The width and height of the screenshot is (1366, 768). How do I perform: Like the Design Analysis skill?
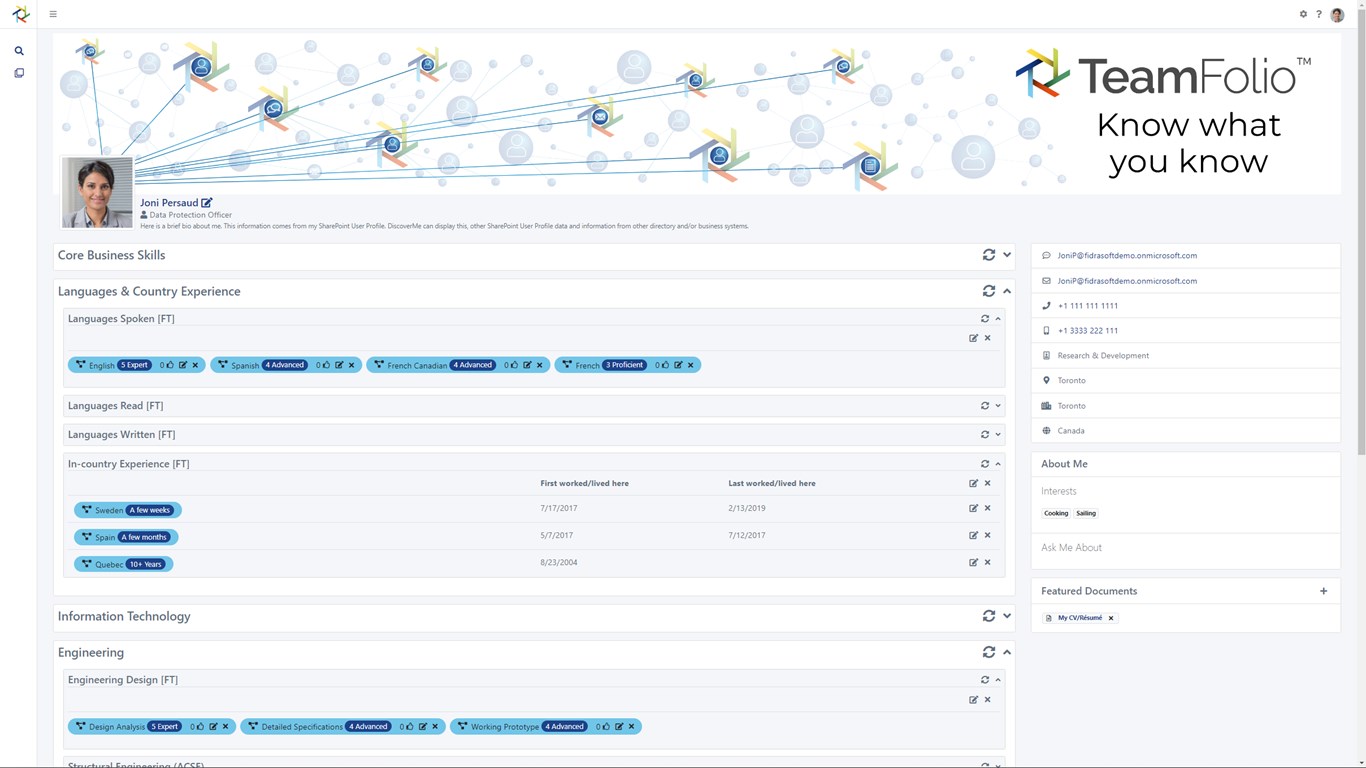200,726
